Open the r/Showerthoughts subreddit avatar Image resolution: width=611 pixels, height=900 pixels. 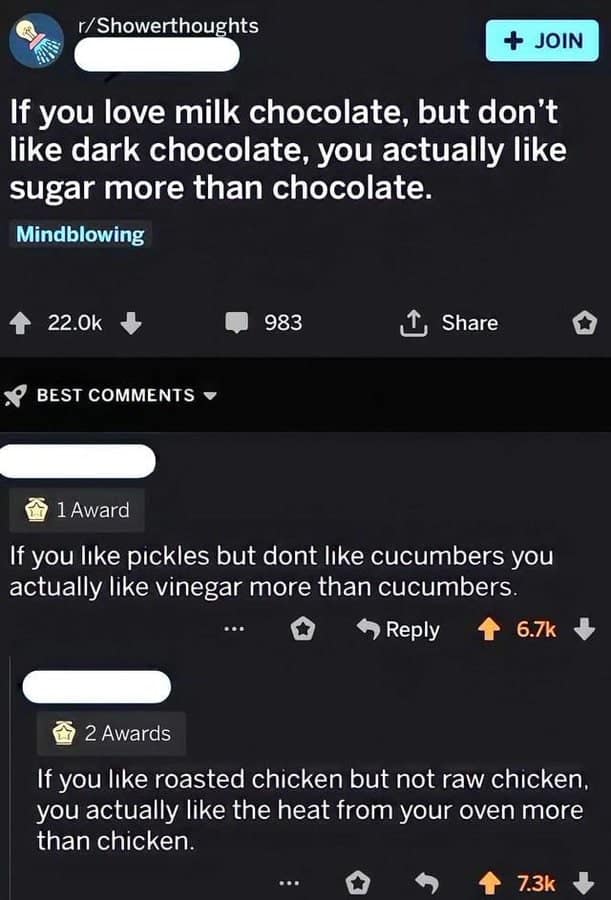click(36, 41)
